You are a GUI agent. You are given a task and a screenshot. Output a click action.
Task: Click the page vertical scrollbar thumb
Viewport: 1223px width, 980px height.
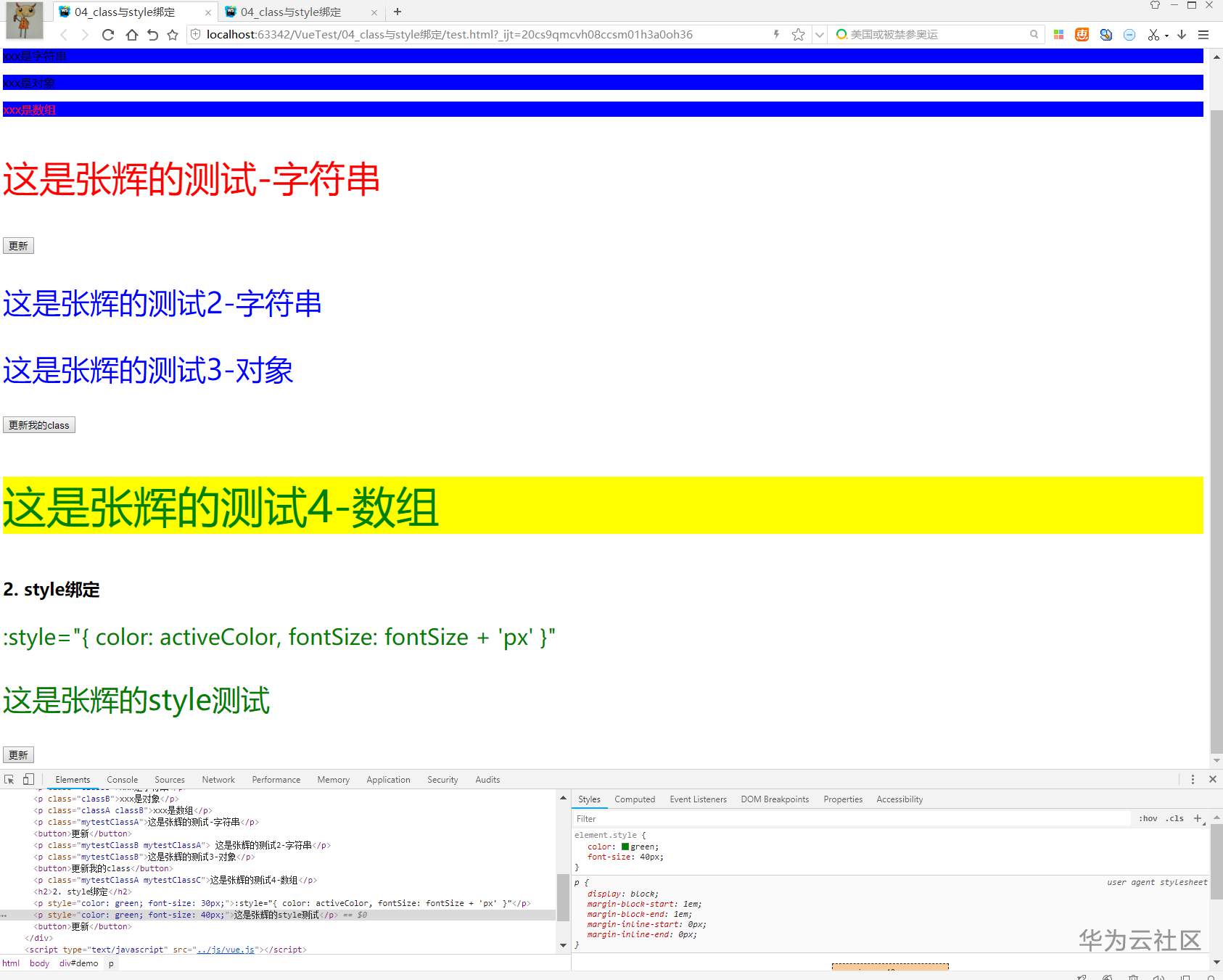pyautogui.click(x=1216, y=432)
